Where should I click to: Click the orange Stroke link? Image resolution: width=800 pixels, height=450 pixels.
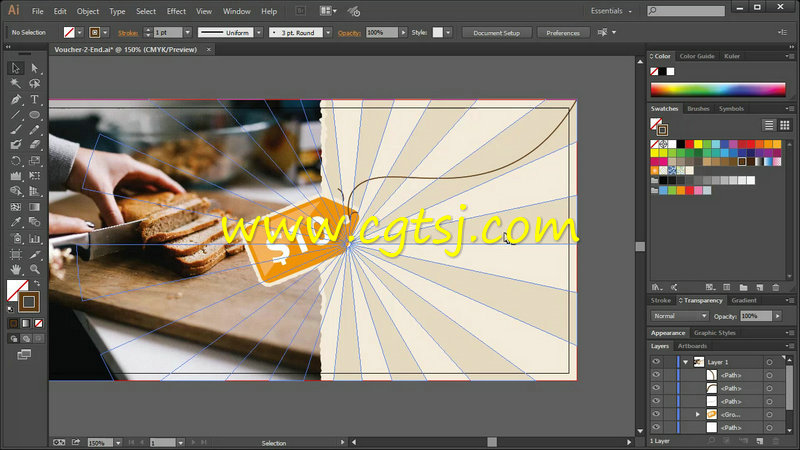128,33
